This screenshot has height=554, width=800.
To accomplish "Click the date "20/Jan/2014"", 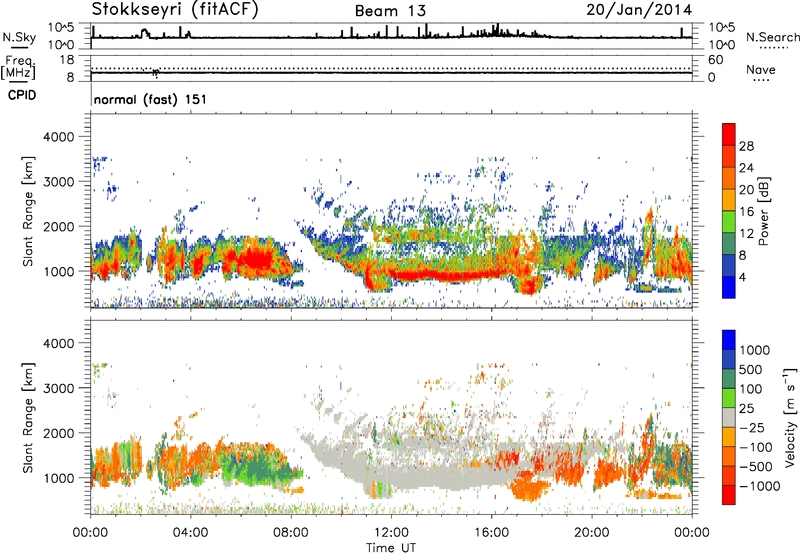I will tap(639, 10).
